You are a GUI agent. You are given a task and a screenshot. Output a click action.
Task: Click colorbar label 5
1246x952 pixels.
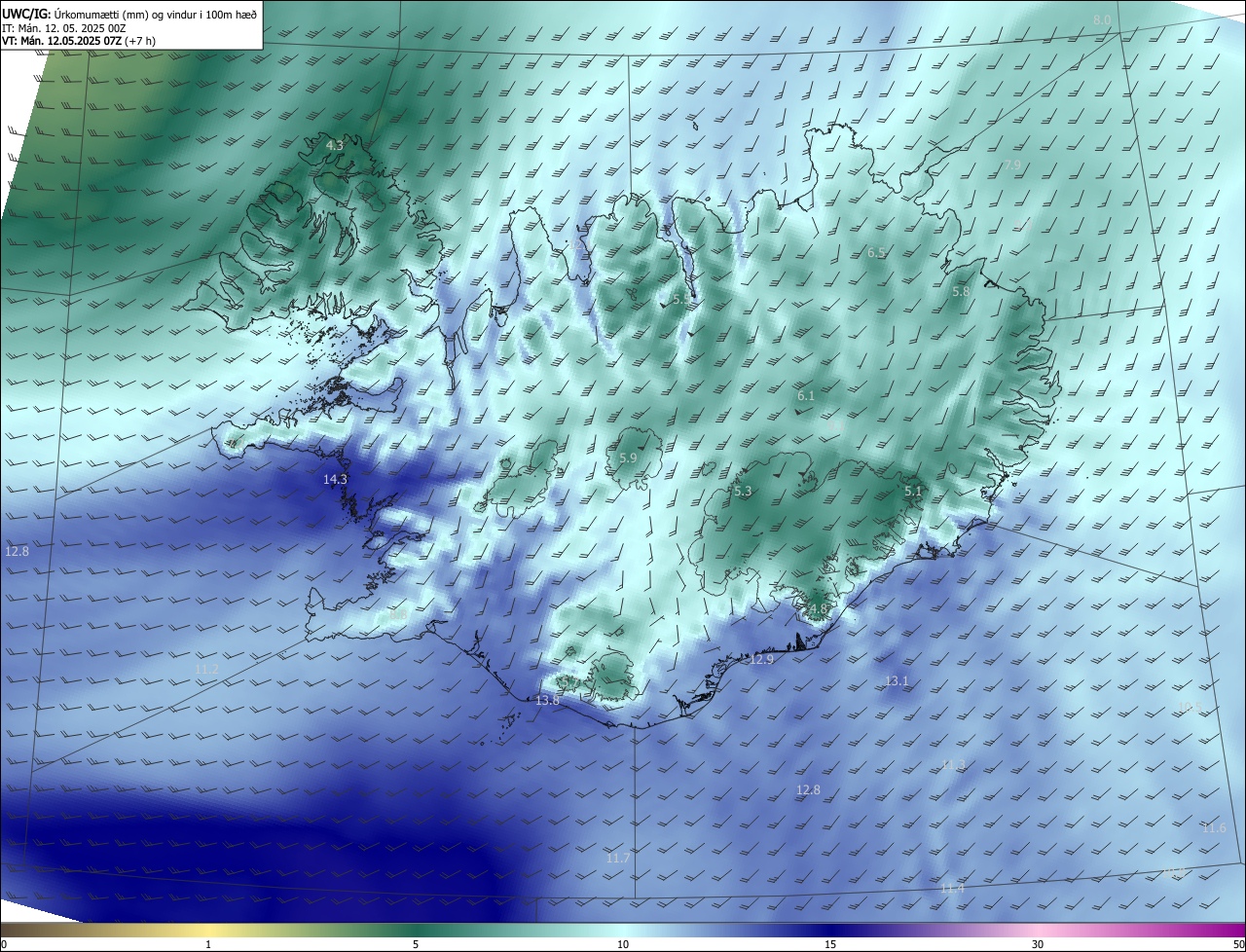416,944
